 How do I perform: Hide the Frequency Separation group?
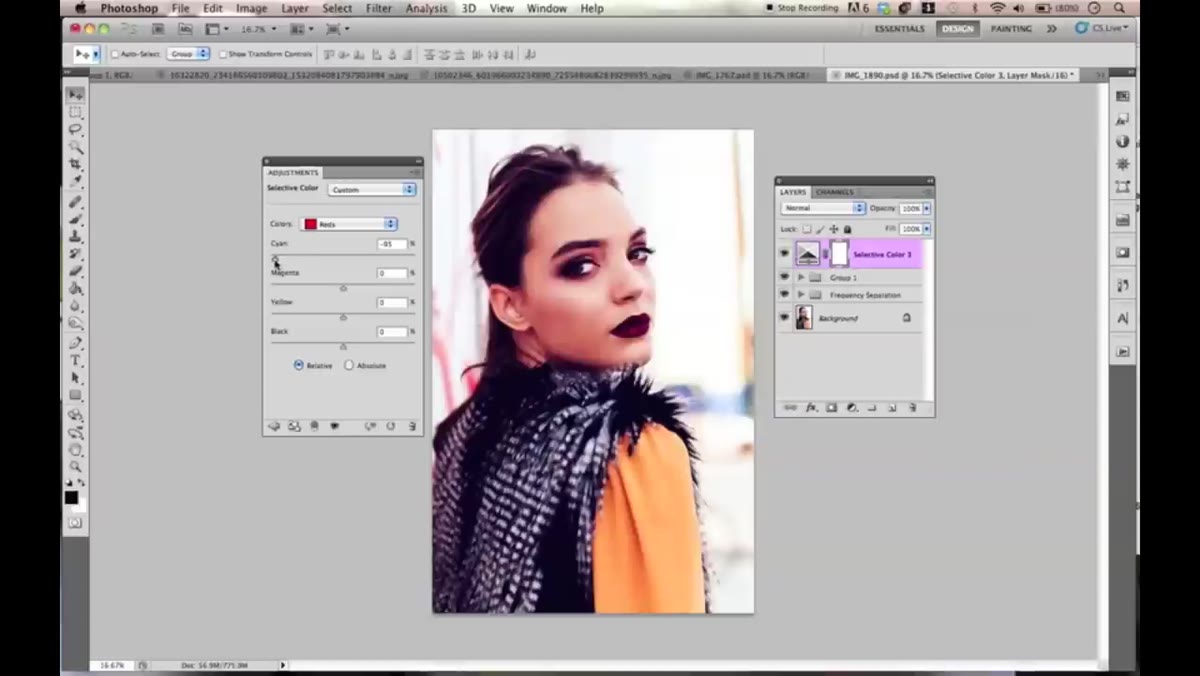(784, 295)
